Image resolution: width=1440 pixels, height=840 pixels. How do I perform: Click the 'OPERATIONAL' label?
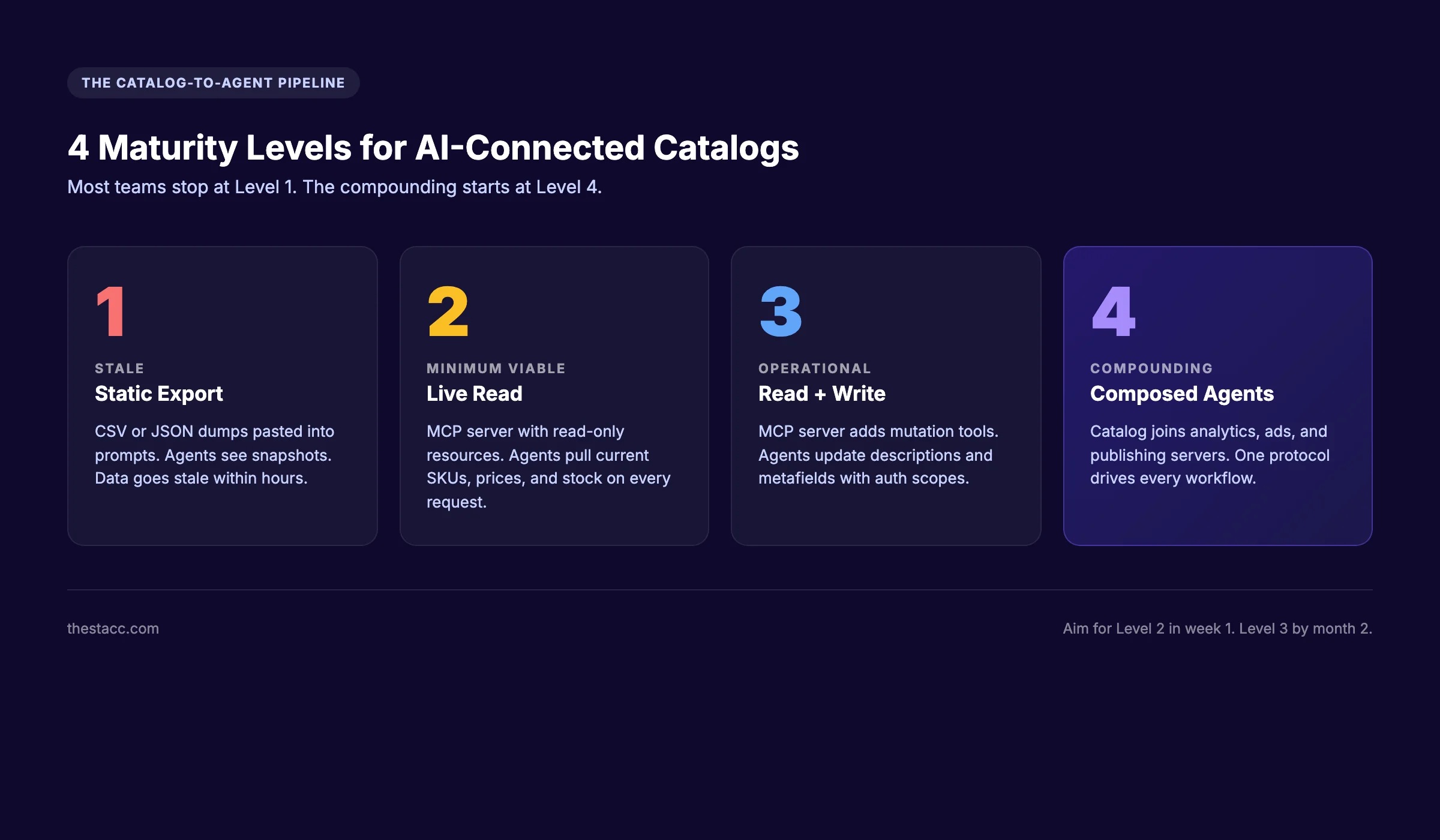click(x=815, y=368)
